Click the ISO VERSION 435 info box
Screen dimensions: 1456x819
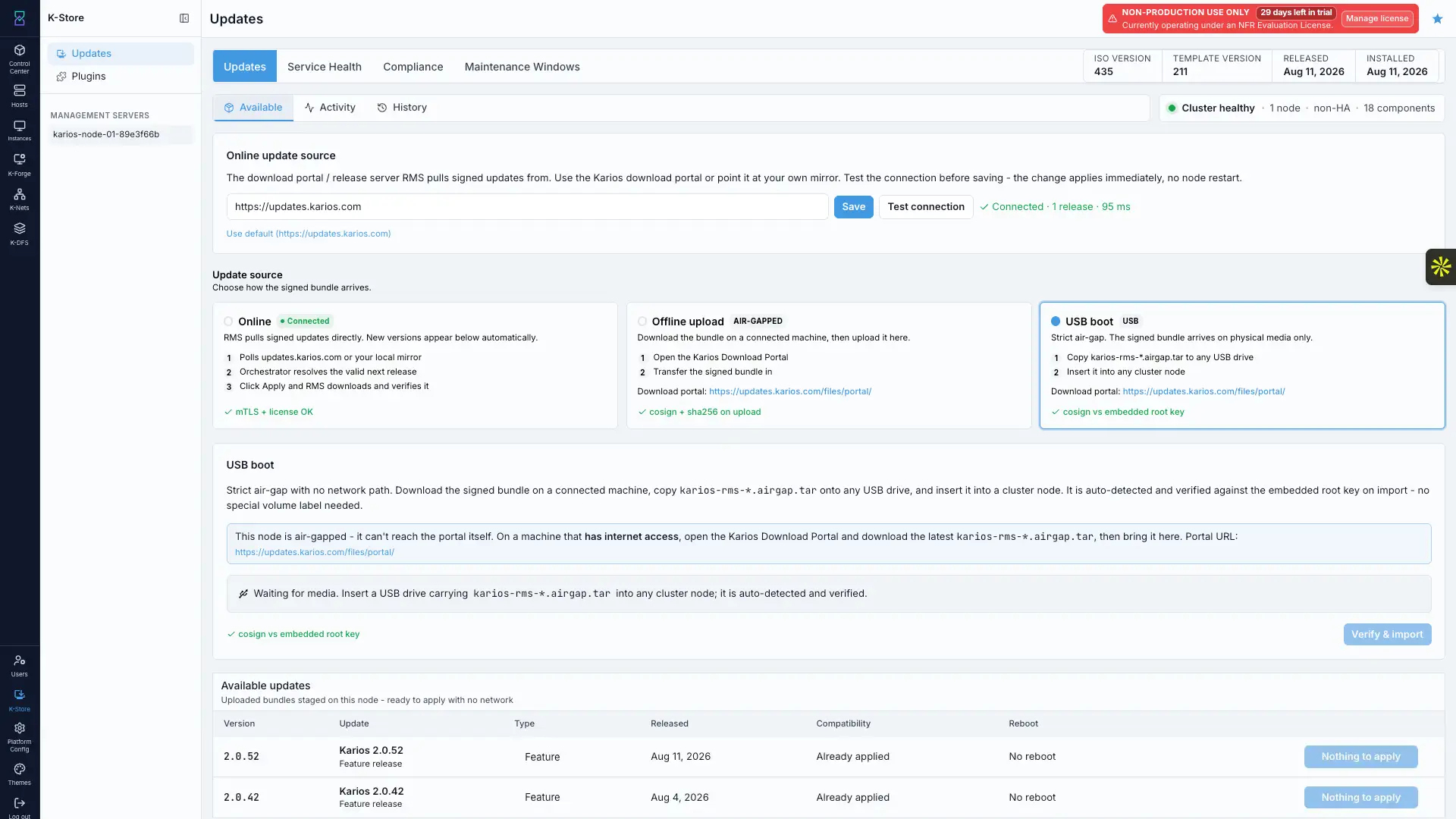tap(1122, 66)
